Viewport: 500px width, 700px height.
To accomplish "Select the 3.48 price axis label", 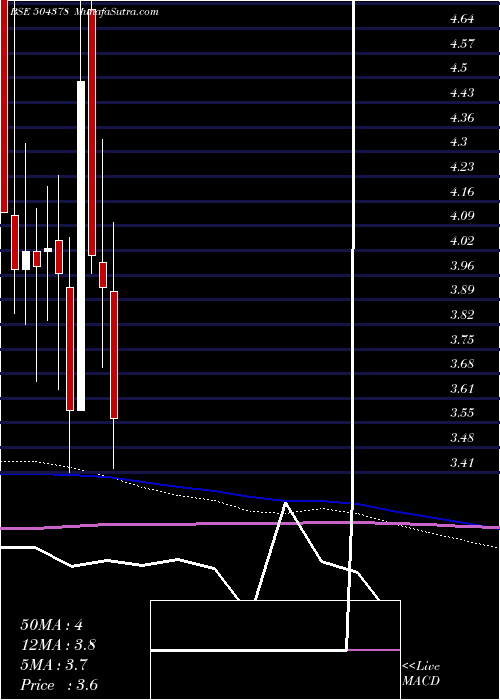I will [462, 438].
